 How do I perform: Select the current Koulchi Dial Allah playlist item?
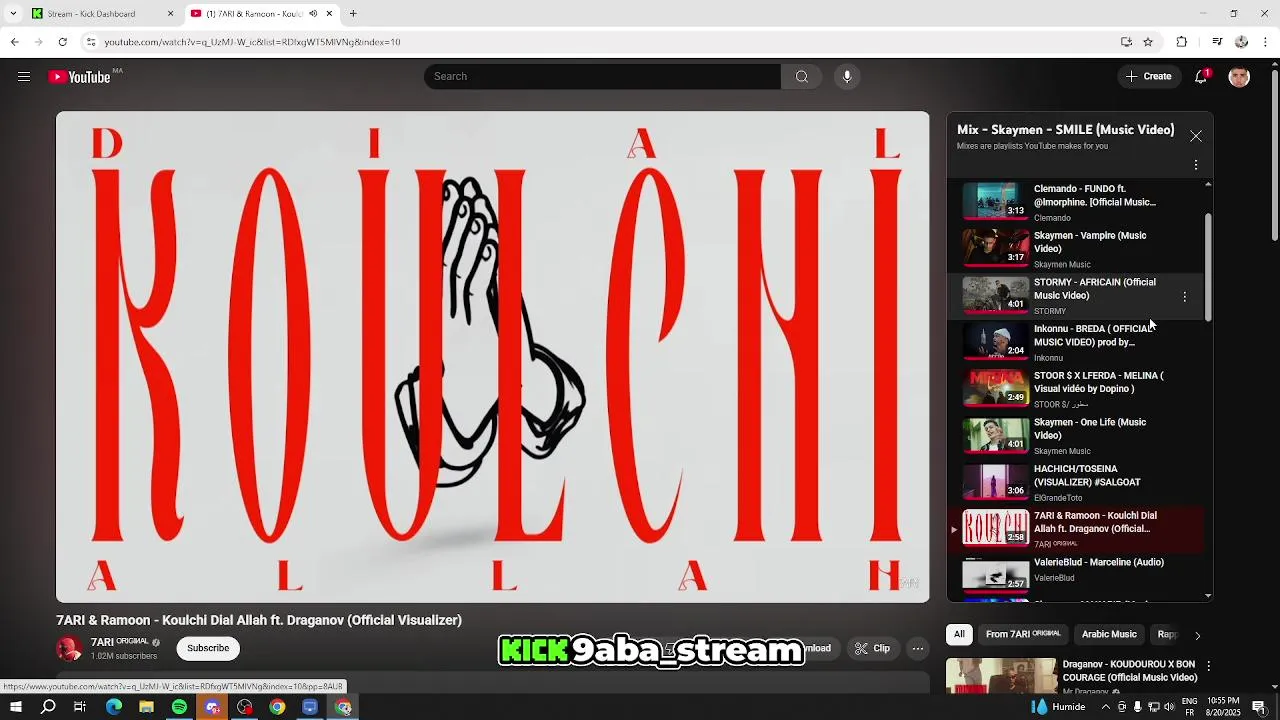pos(1075,529)
